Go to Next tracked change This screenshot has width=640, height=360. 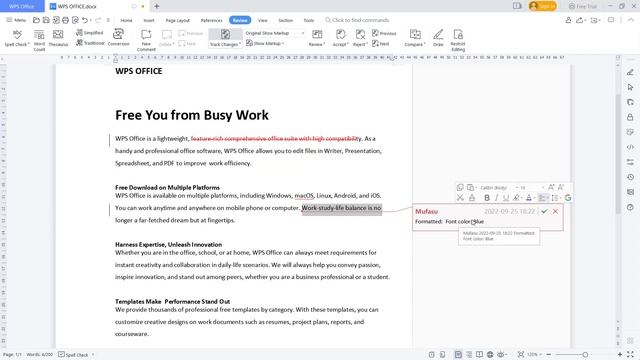(380, 43)
